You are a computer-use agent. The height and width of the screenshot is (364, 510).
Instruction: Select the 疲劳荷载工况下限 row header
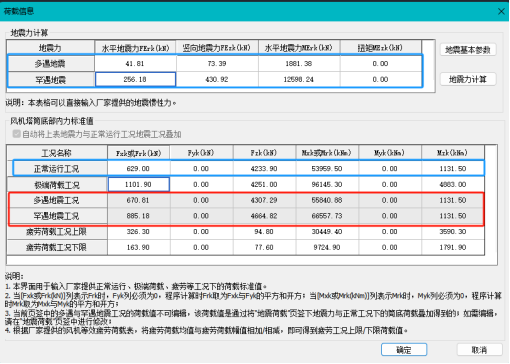tap(57, 247)
